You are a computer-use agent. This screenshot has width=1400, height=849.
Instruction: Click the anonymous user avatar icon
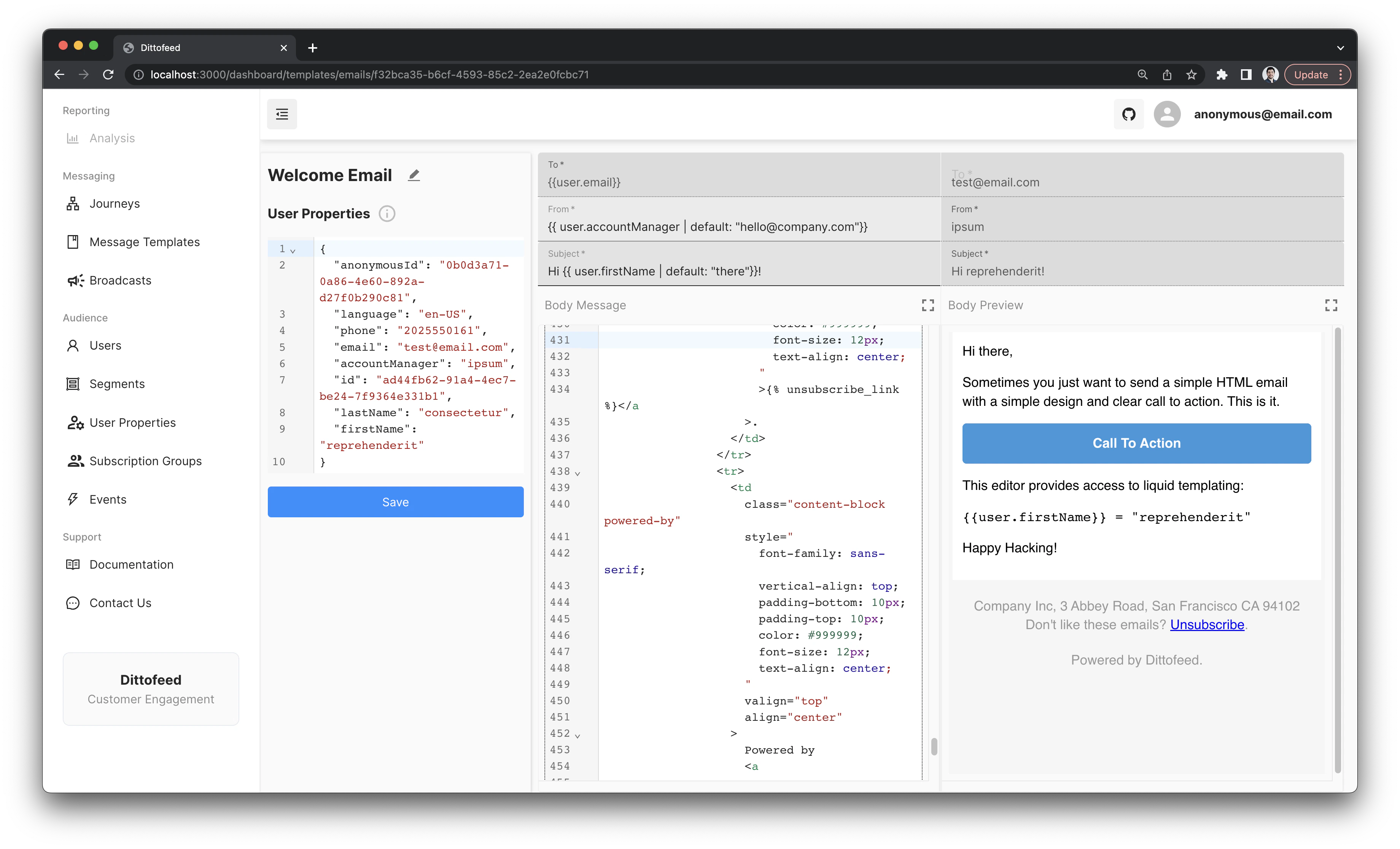[x=1167, y=114]
